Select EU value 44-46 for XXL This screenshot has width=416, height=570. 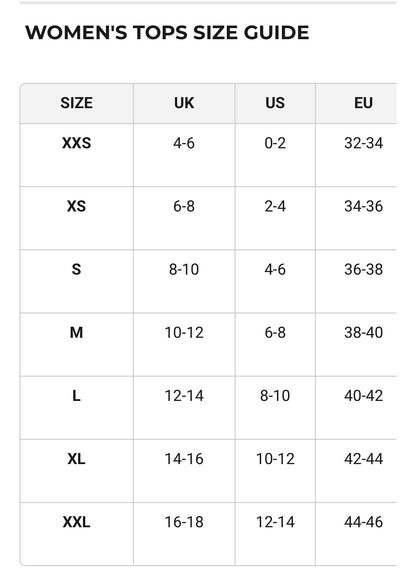pyautogui.click(x=363, y=522)
